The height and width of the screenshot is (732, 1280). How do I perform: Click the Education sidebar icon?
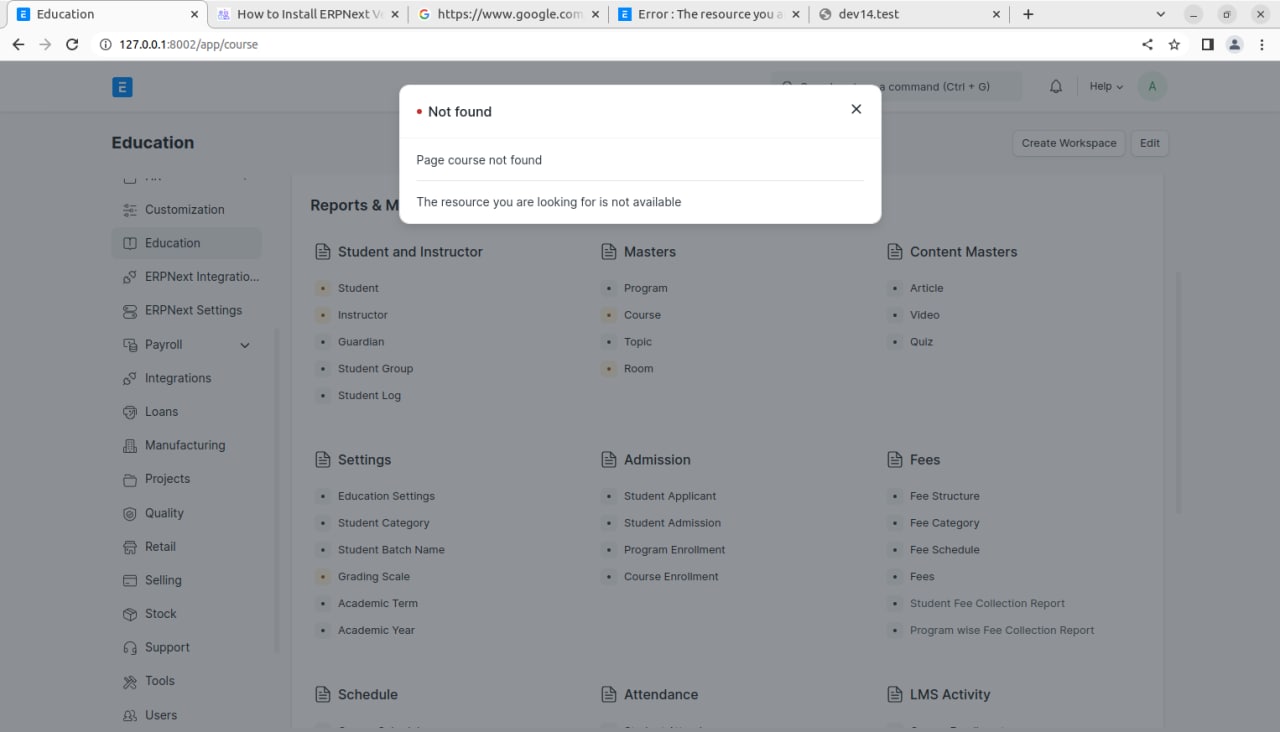click(129, 243)
